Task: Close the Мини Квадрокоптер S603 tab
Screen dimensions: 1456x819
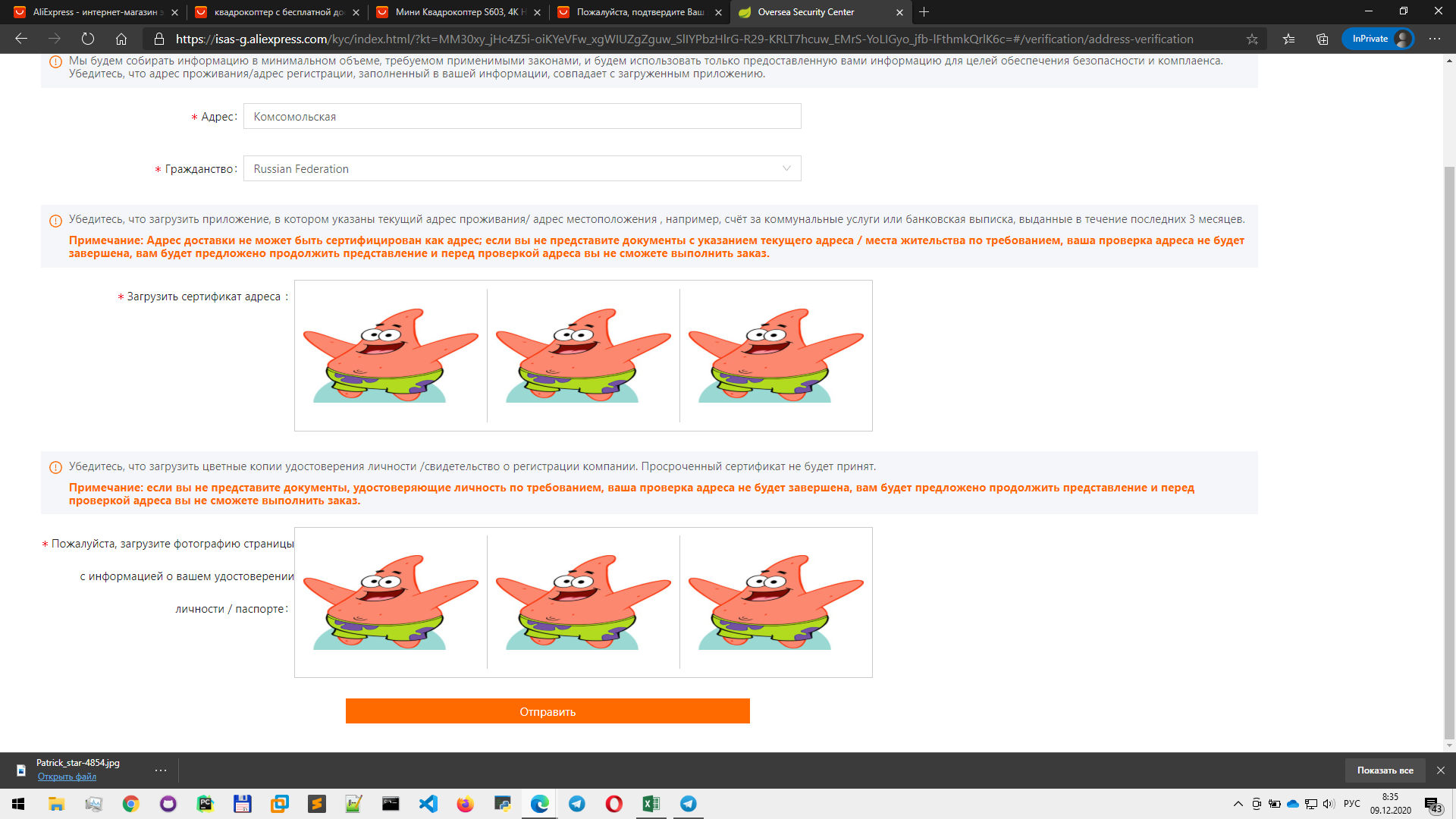Action: click(x=538, y=12)
